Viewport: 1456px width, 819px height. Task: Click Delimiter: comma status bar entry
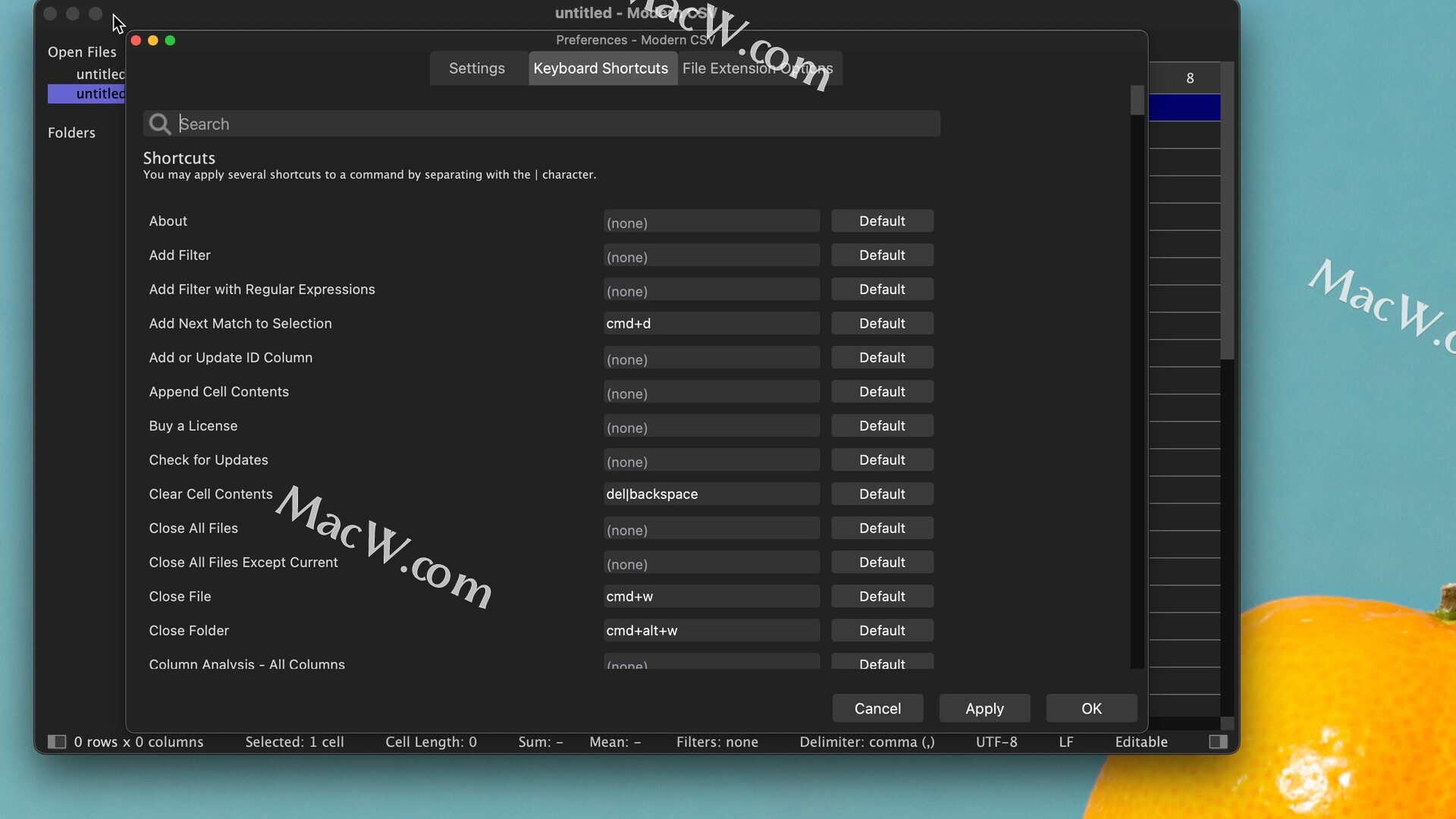(x=867, y=742)
